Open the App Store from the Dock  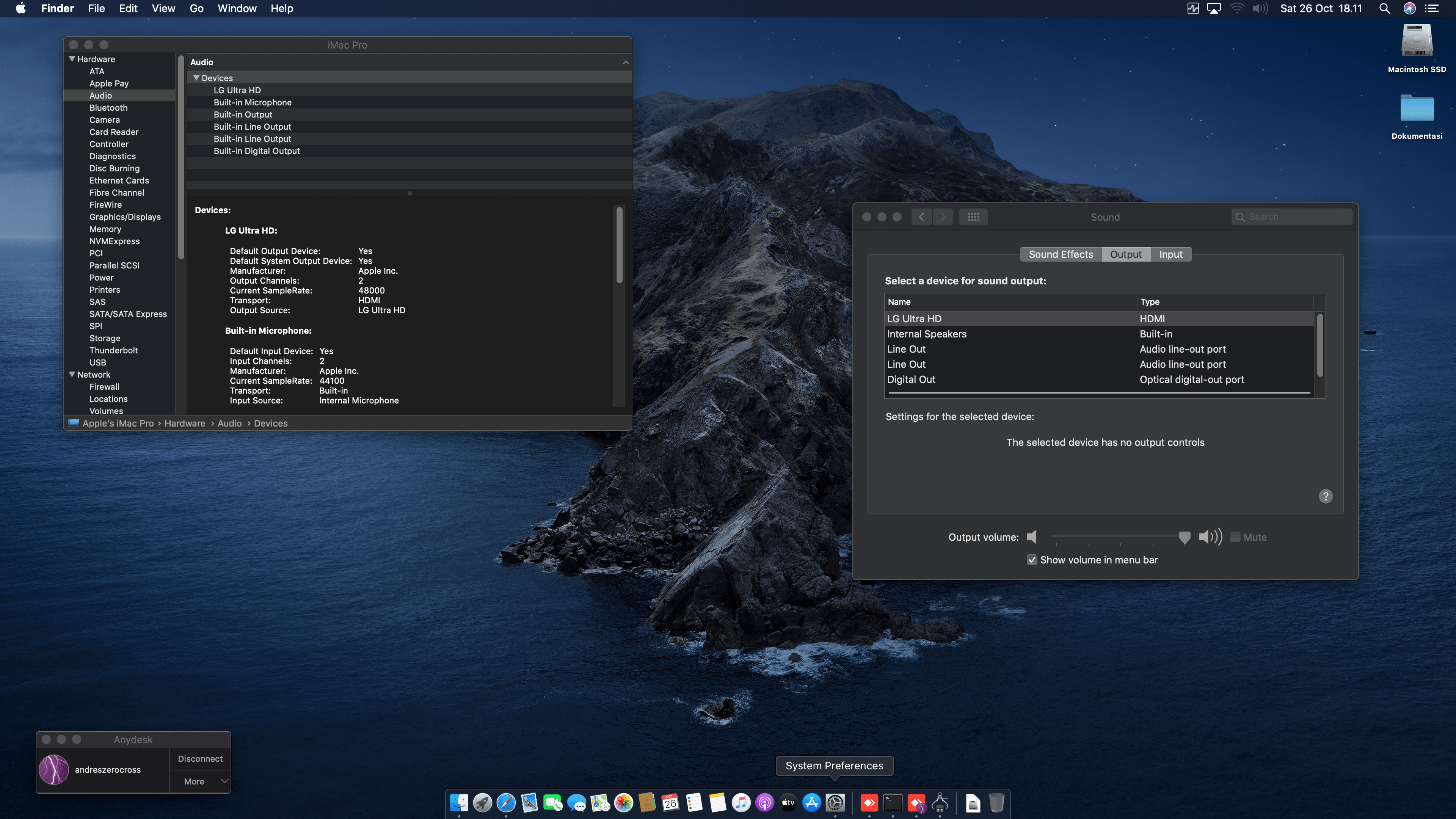812,802
